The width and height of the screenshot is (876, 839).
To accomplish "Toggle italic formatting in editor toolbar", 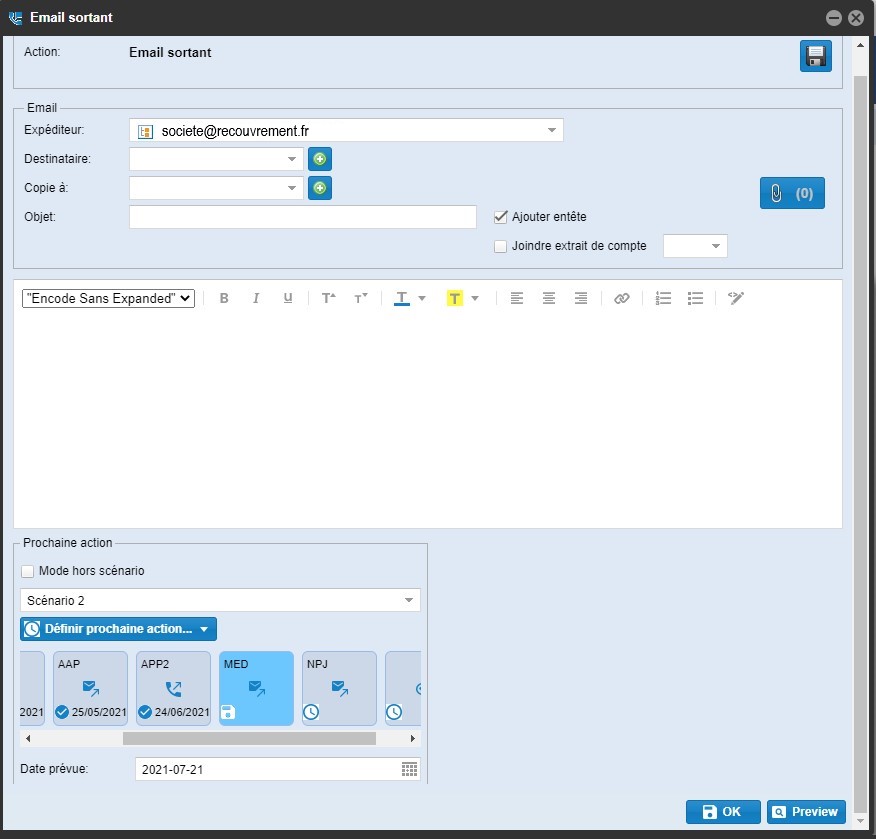I will (x=256, y=298).
